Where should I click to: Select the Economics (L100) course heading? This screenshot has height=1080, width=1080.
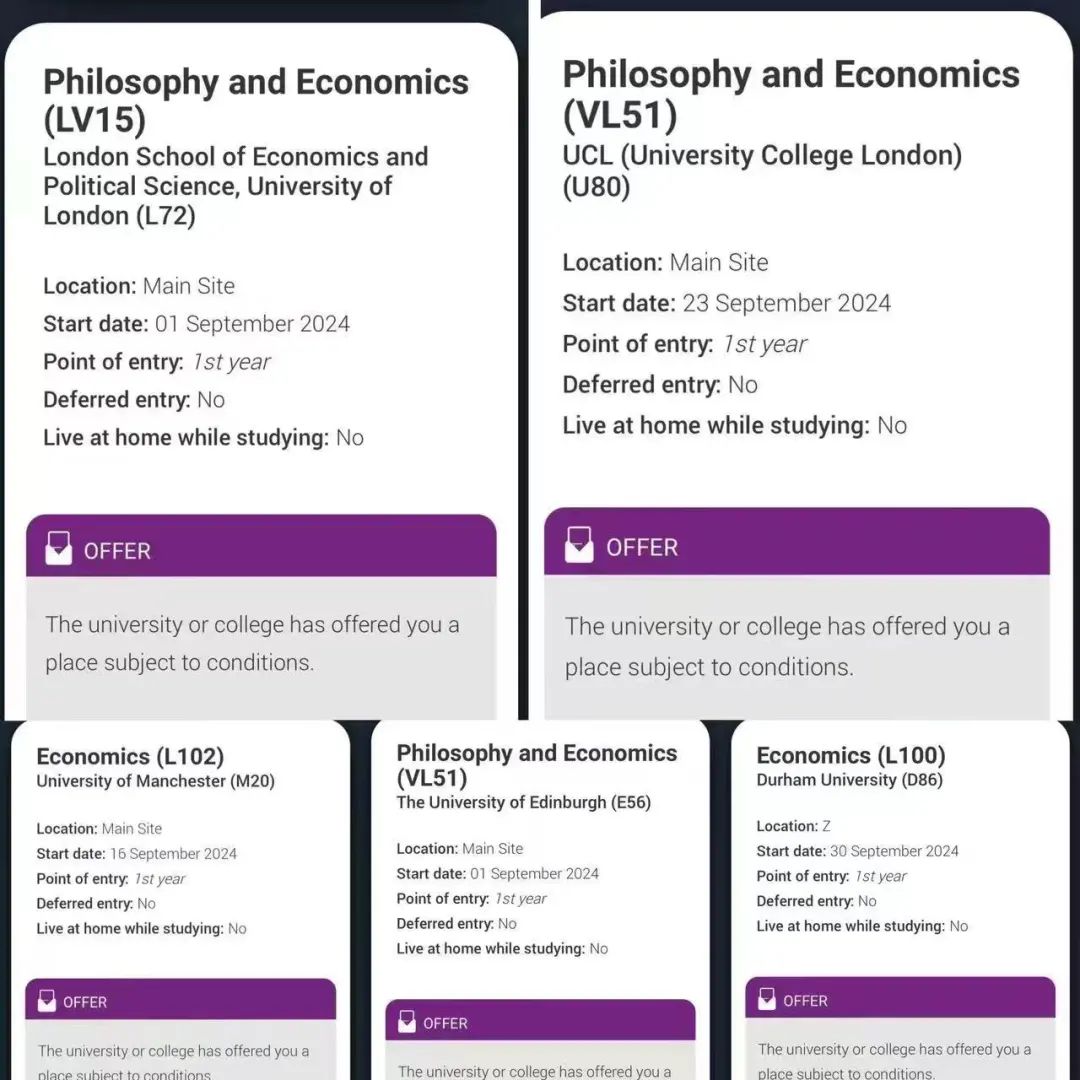coord(850,756)
